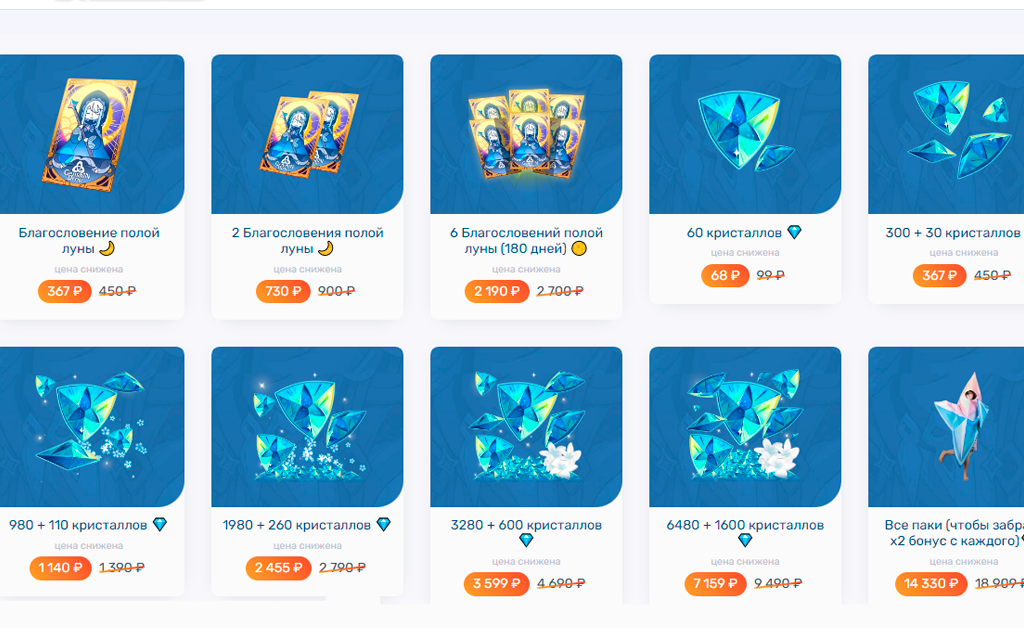The width and height of the screenshot is (1024, 628).
Task: Buy the pack for 2 190 ₽
Action: coord(496,291)
